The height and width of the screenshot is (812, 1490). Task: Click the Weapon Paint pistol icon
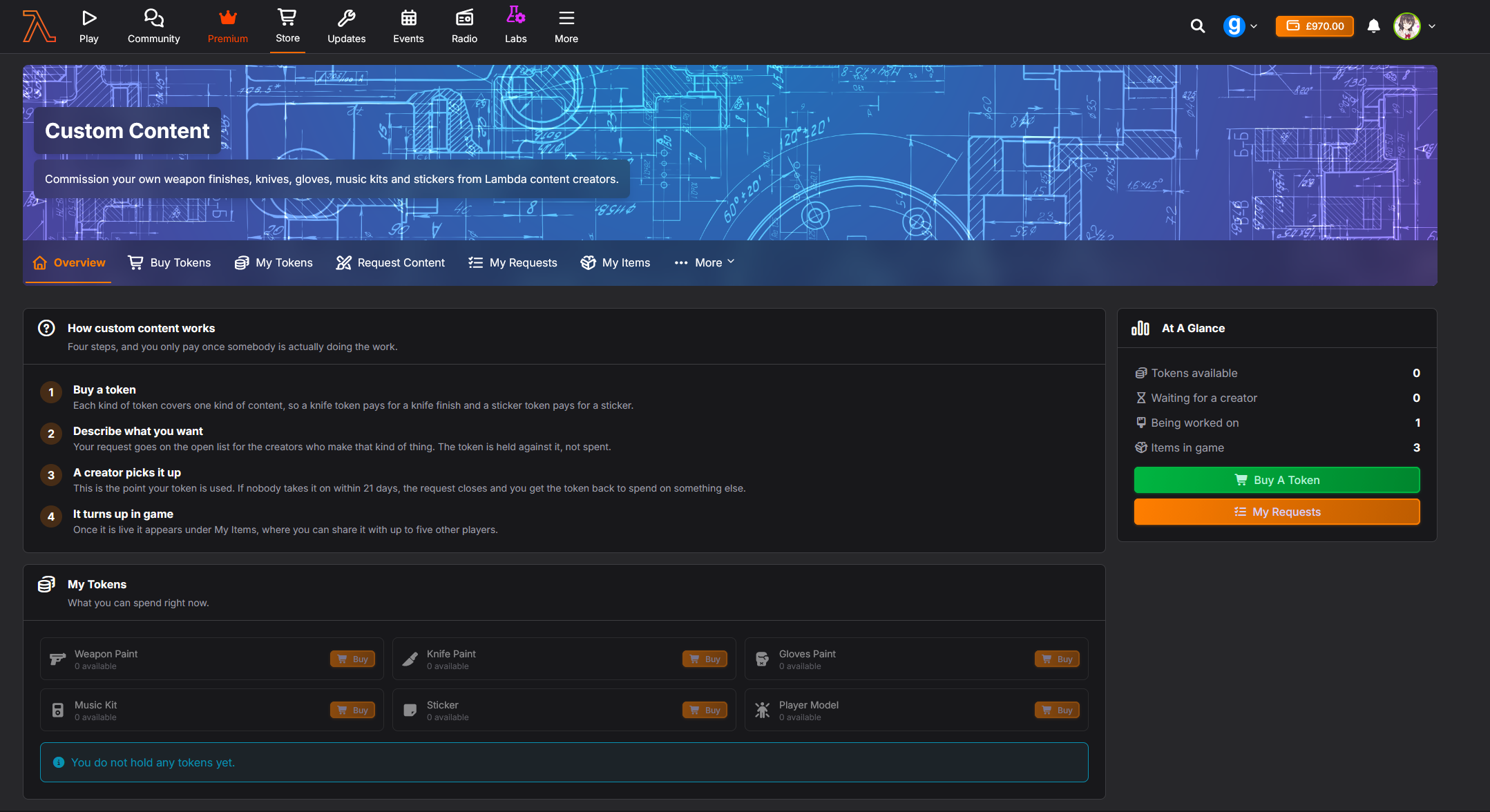tap(58, 659)
